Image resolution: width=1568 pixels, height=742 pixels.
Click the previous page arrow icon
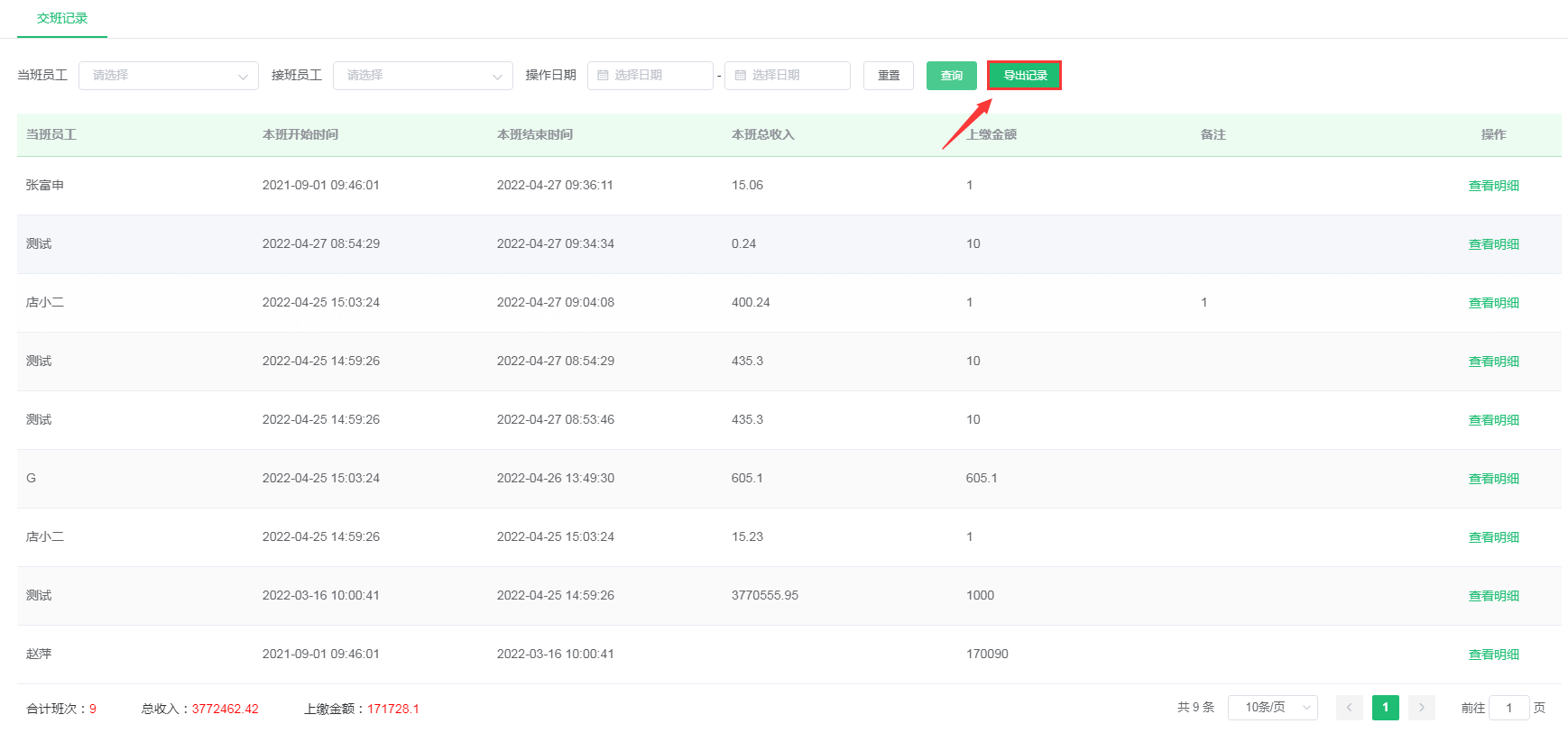[x=1349, y=708]
